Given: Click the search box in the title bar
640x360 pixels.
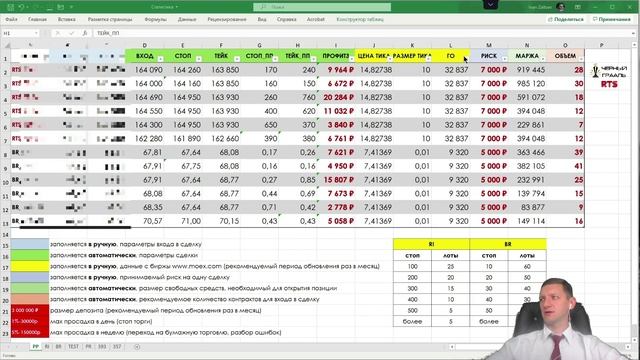Looking at the screenshot, I should (x=322, y=7).
